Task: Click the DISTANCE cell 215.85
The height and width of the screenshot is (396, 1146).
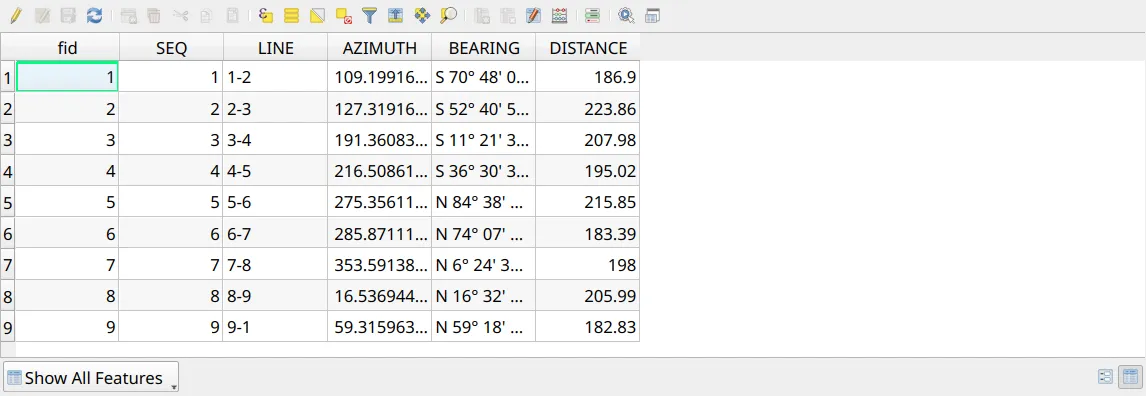Action: coord(588,202)
